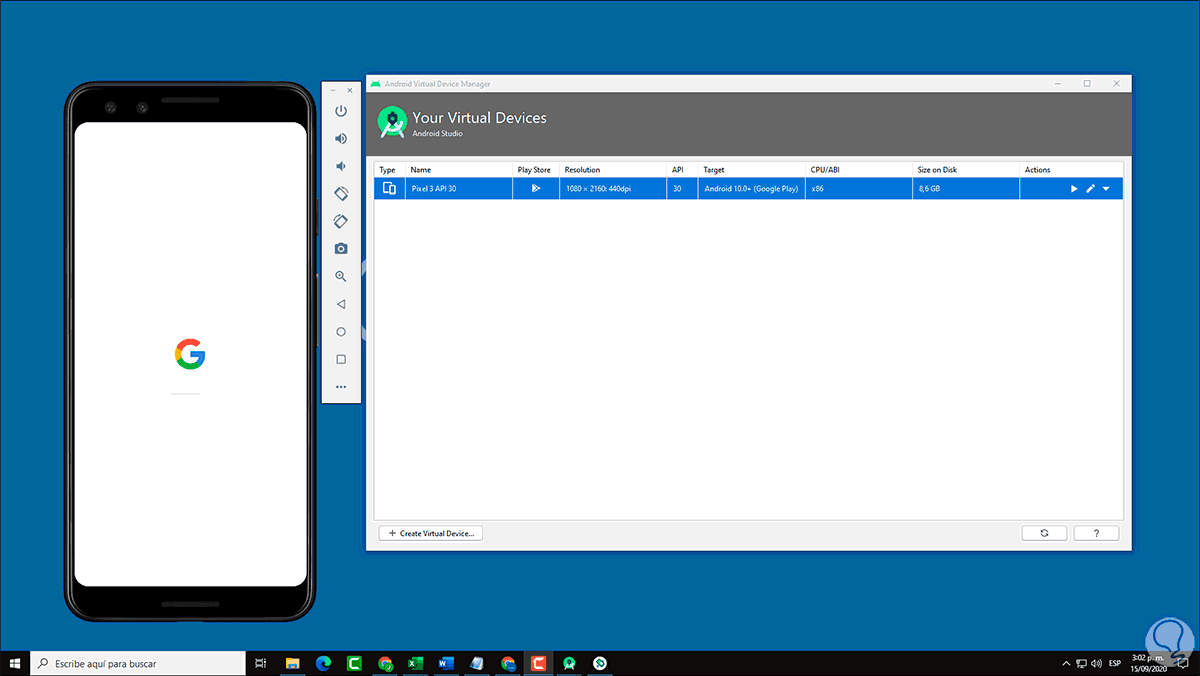Tap the emulator Home circle button
The image size is (1200, 676).
[341, 331]
